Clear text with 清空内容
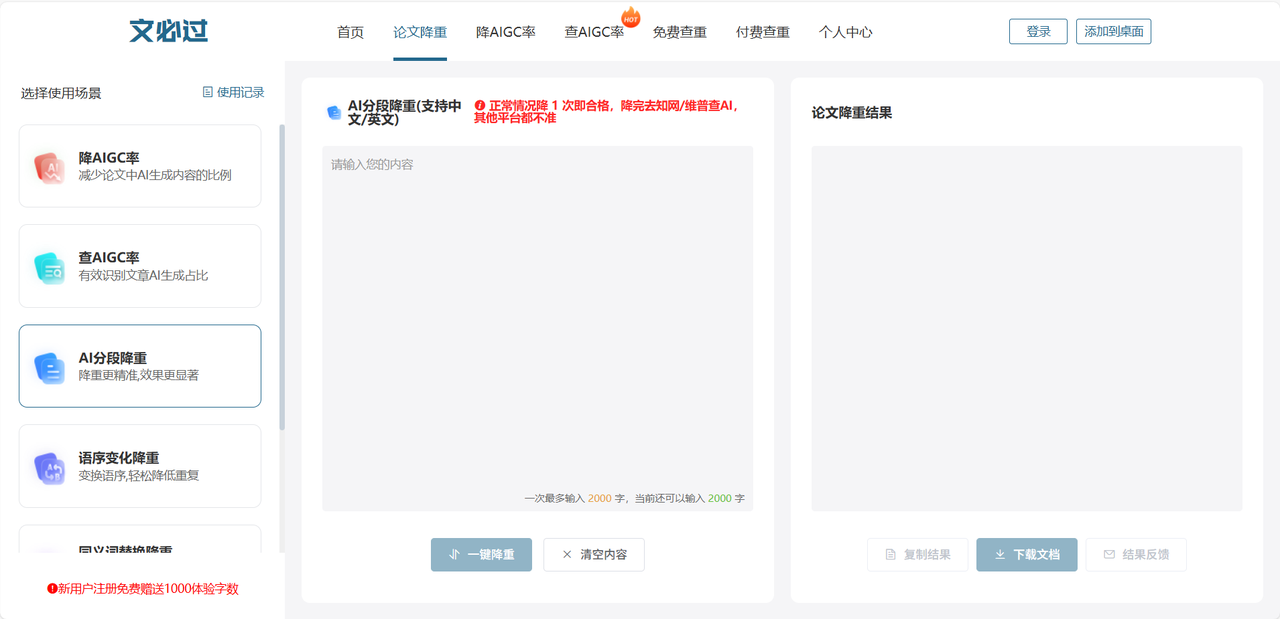1280x619 pixels. [x=594, y=554]
